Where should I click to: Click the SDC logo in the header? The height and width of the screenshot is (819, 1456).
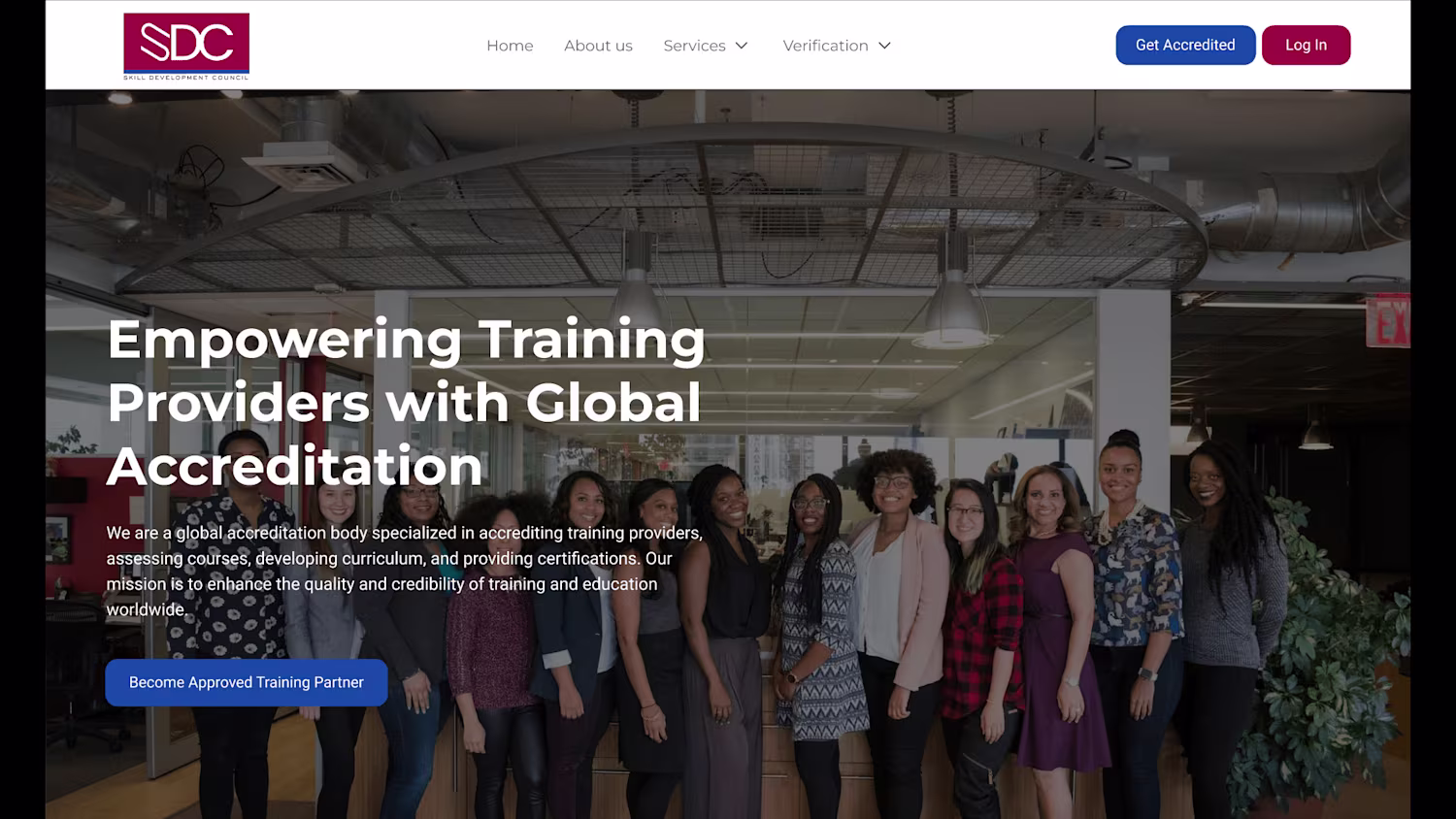point(186,46)
